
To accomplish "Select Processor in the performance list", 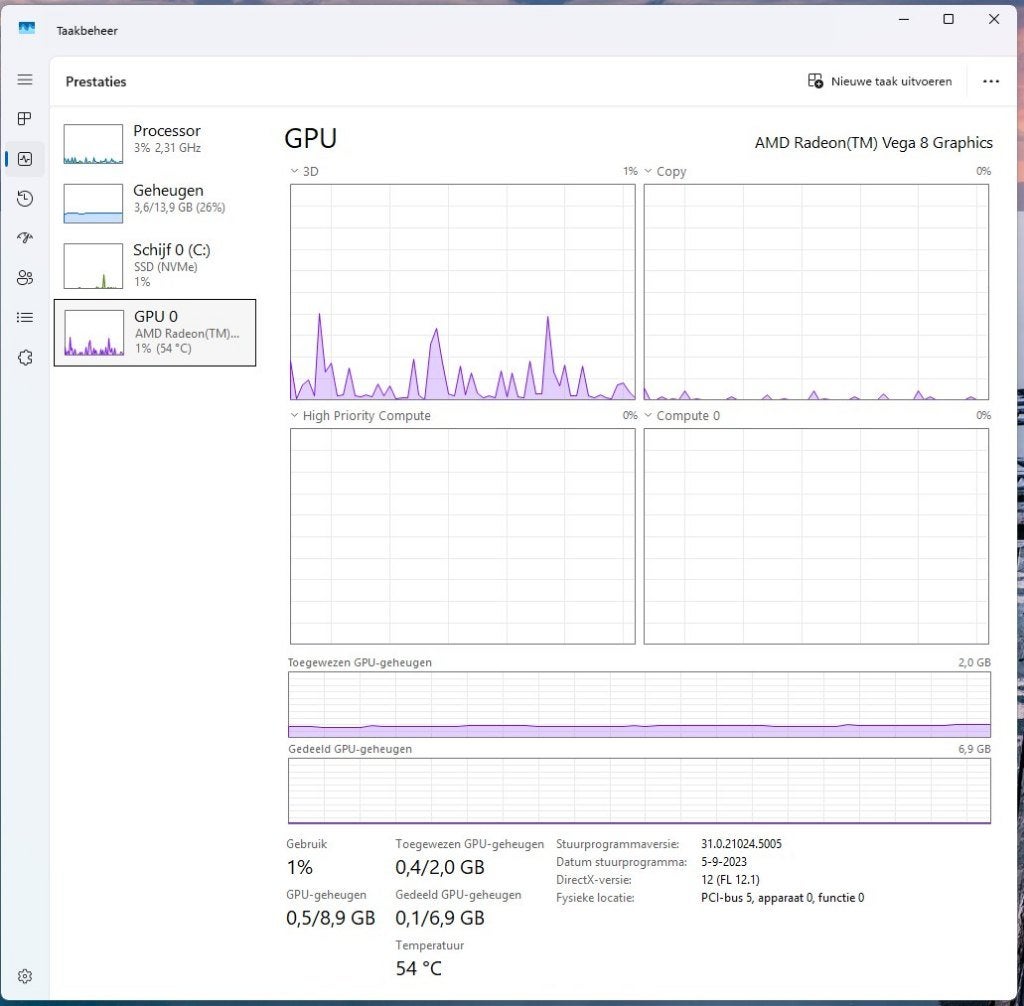I will tap(155, 144).
